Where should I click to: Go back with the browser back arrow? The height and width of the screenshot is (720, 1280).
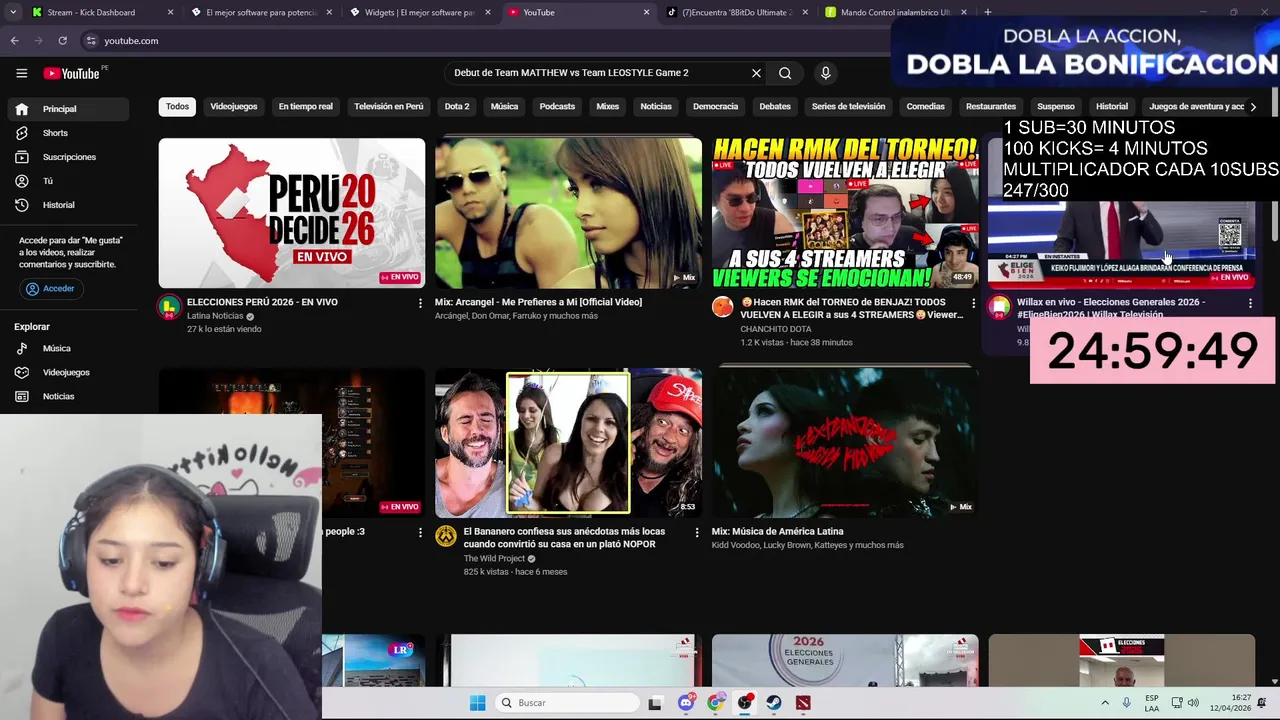(x=14, y=41)
